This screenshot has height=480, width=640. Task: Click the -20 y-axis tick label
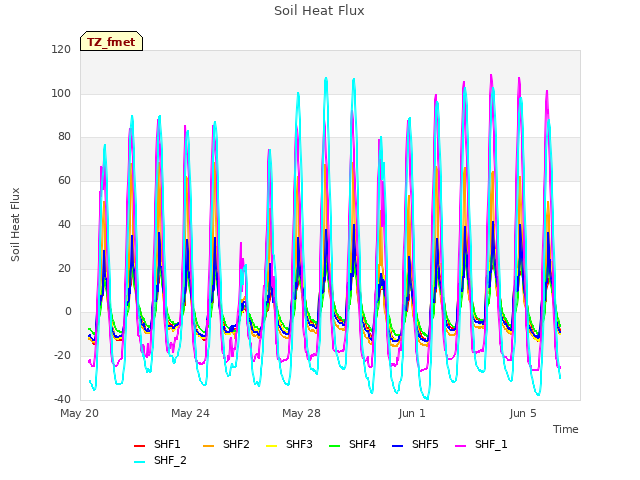pyautogui.click(x=62, y=356)
